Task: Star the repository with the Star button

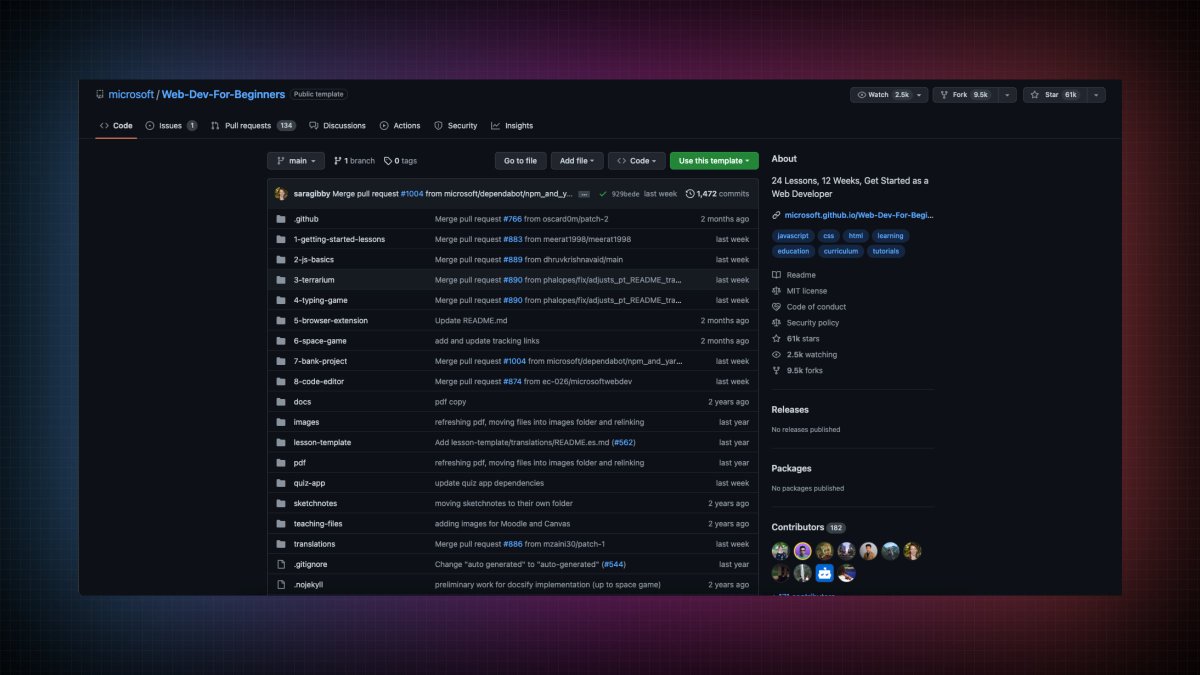Action: pyautogui.click(x=1053, y=95)
